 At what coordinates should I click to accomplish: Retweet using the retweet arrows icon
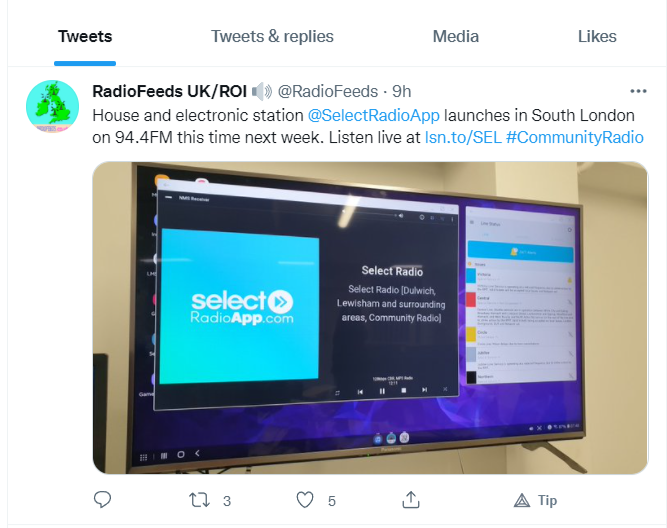click(199, 500)
